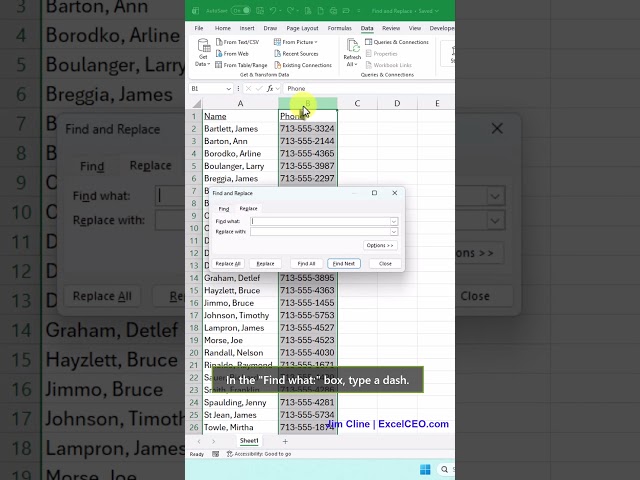Open Existing Connections
Image resolution: width=640 pixels, height=480 pixels.
[x=303, y=65]
